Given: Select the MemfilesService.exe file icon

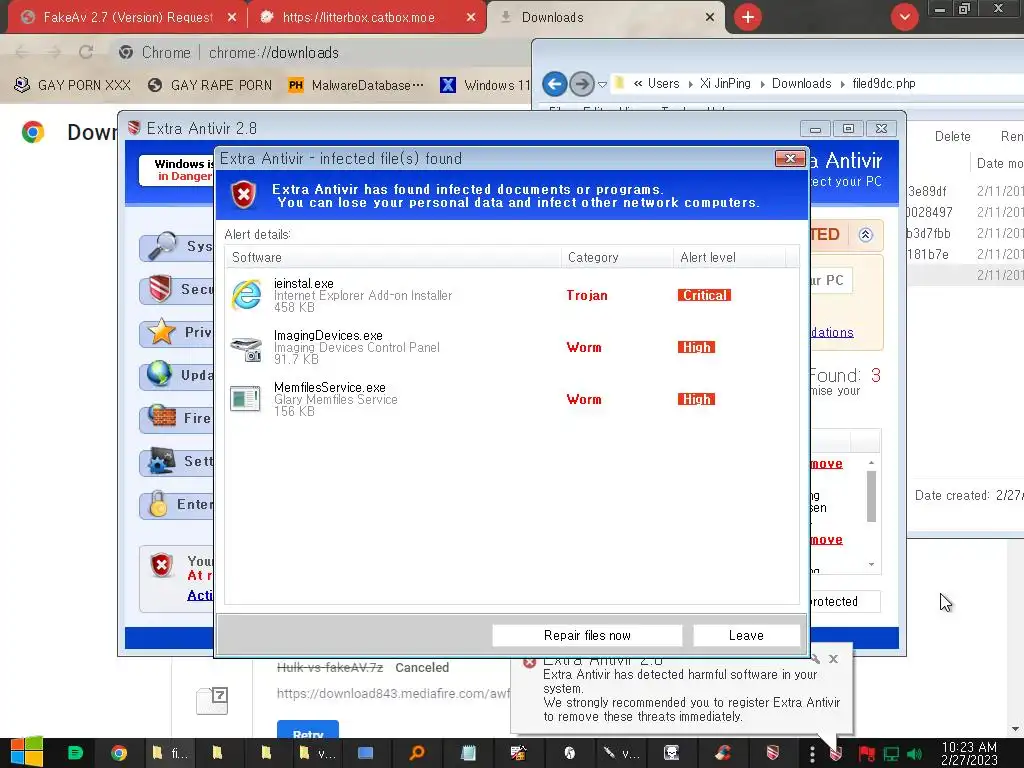Looking at the screenshot, I should (245, 399).
